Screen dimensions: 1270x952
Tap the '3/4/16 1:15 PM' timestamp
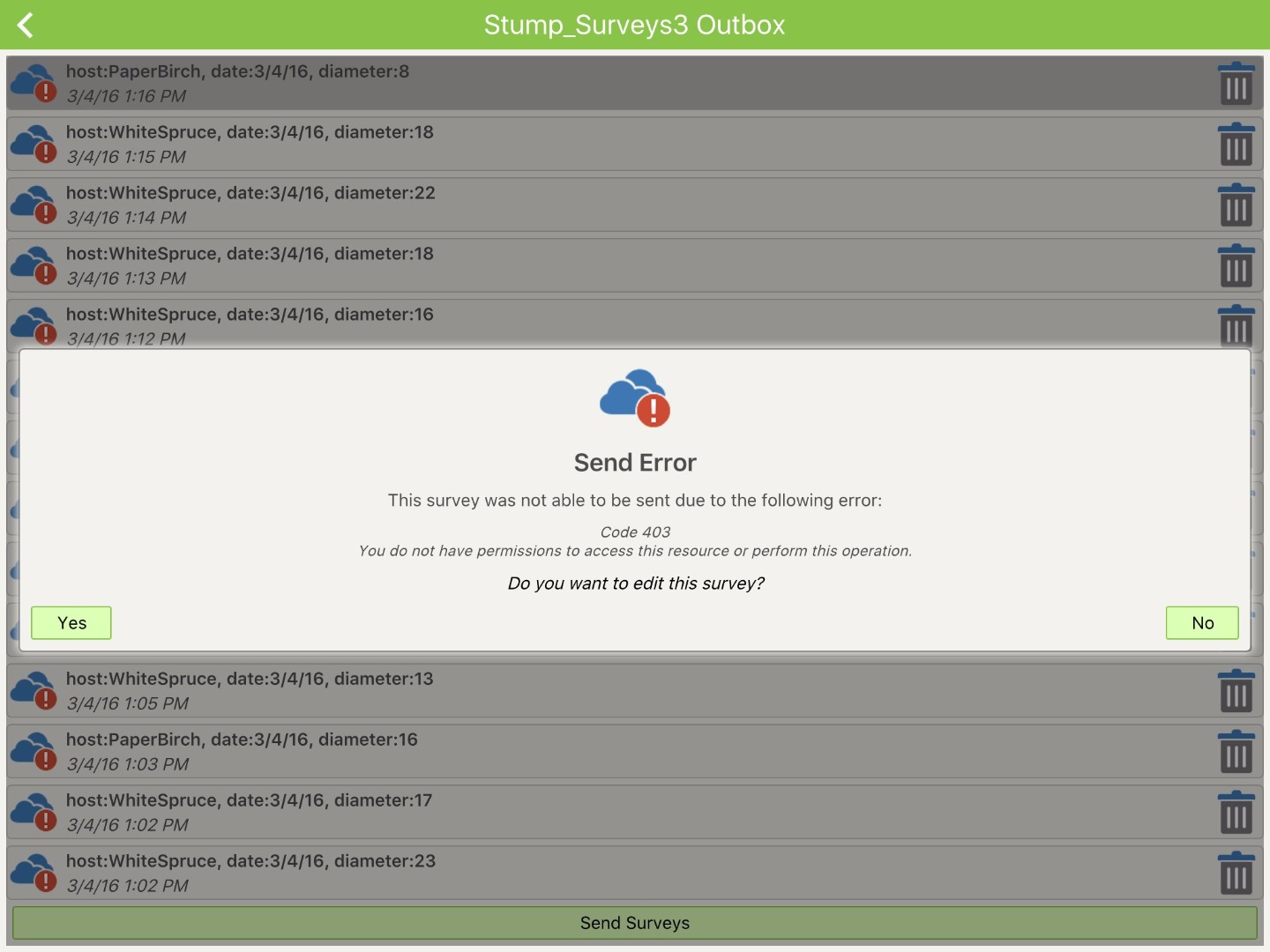[x=126, y=157]
